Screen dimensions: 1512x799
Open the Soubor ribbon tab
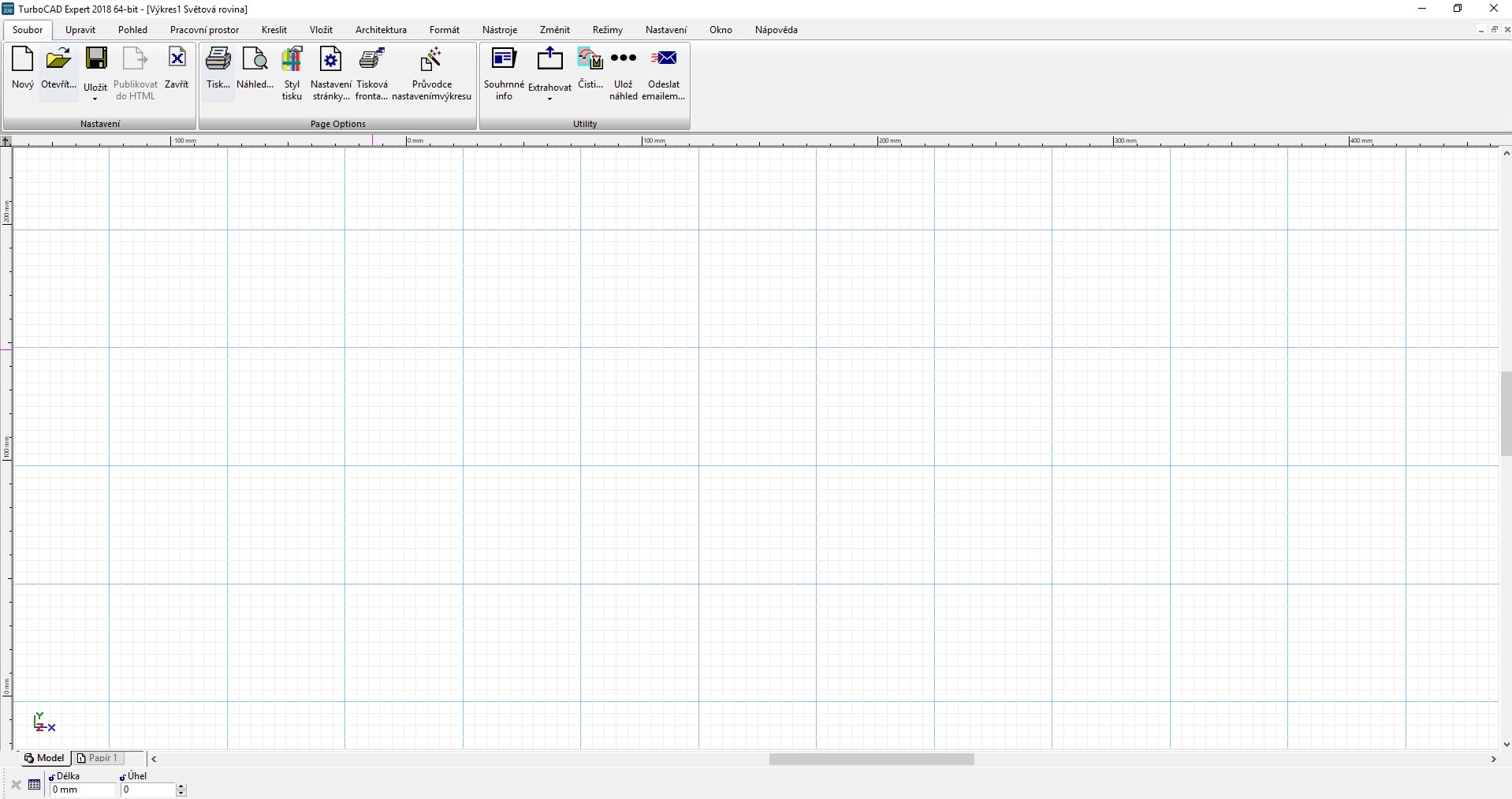click(28, 30)
